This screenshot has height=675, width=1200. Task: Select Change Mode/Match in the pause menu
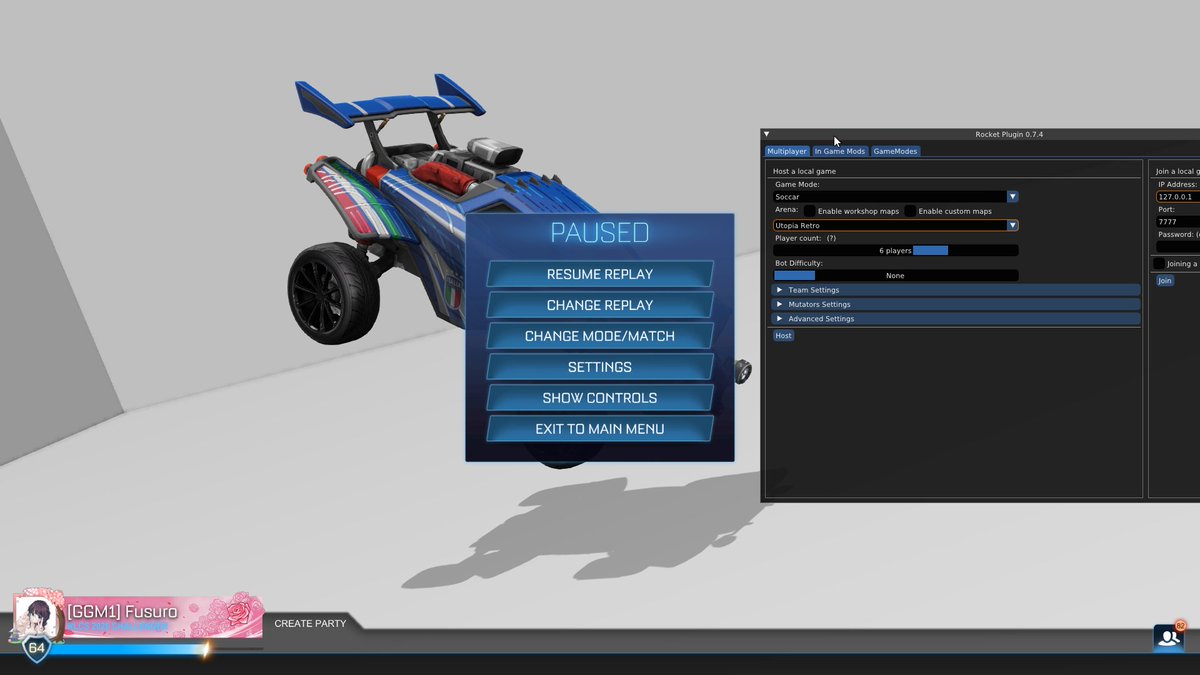click(600, 336)
